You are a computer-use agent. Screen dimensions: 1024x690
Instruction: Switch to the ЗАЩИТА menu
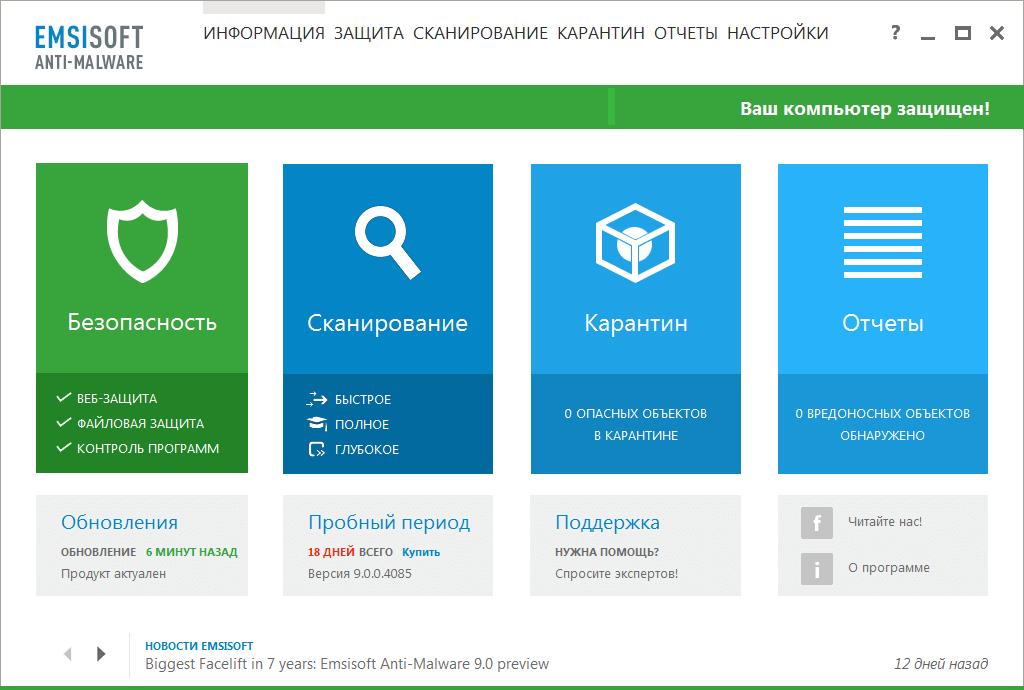tap(369, 32)
